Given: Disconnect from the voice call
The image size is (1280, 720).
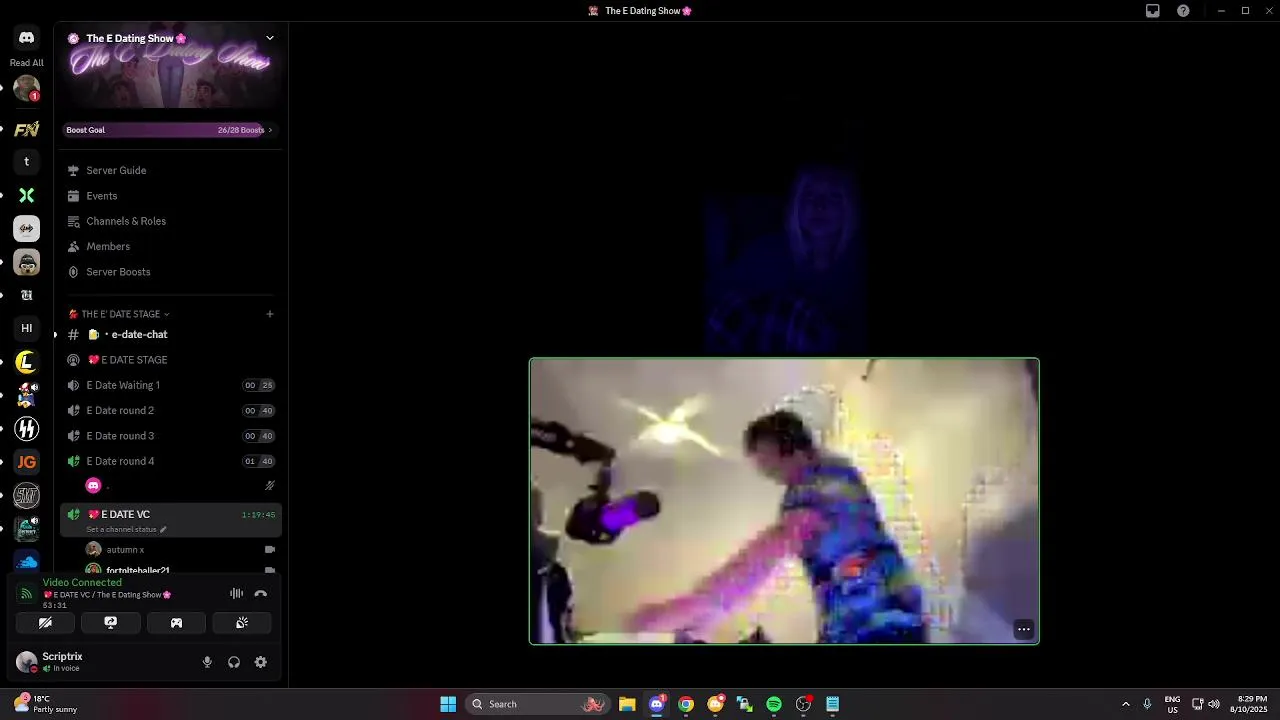Looking at the screenshot, I should pyautogui.click(x=261, y=593).
